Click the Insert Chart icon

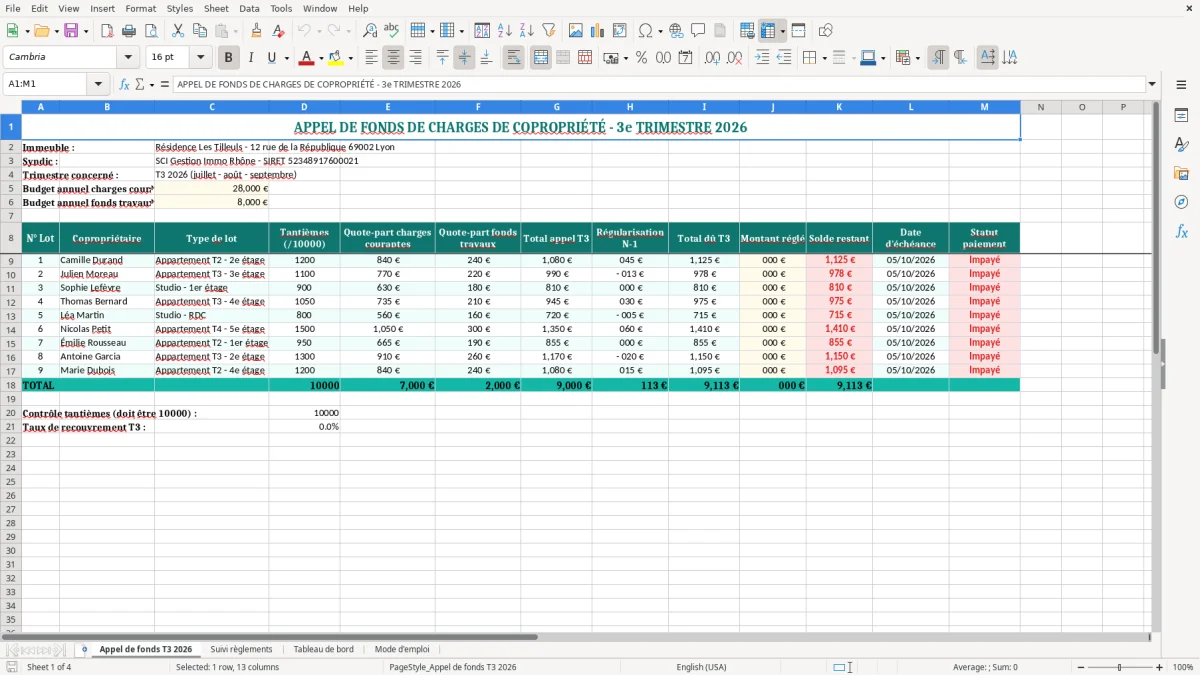click(x=598, y=31)
